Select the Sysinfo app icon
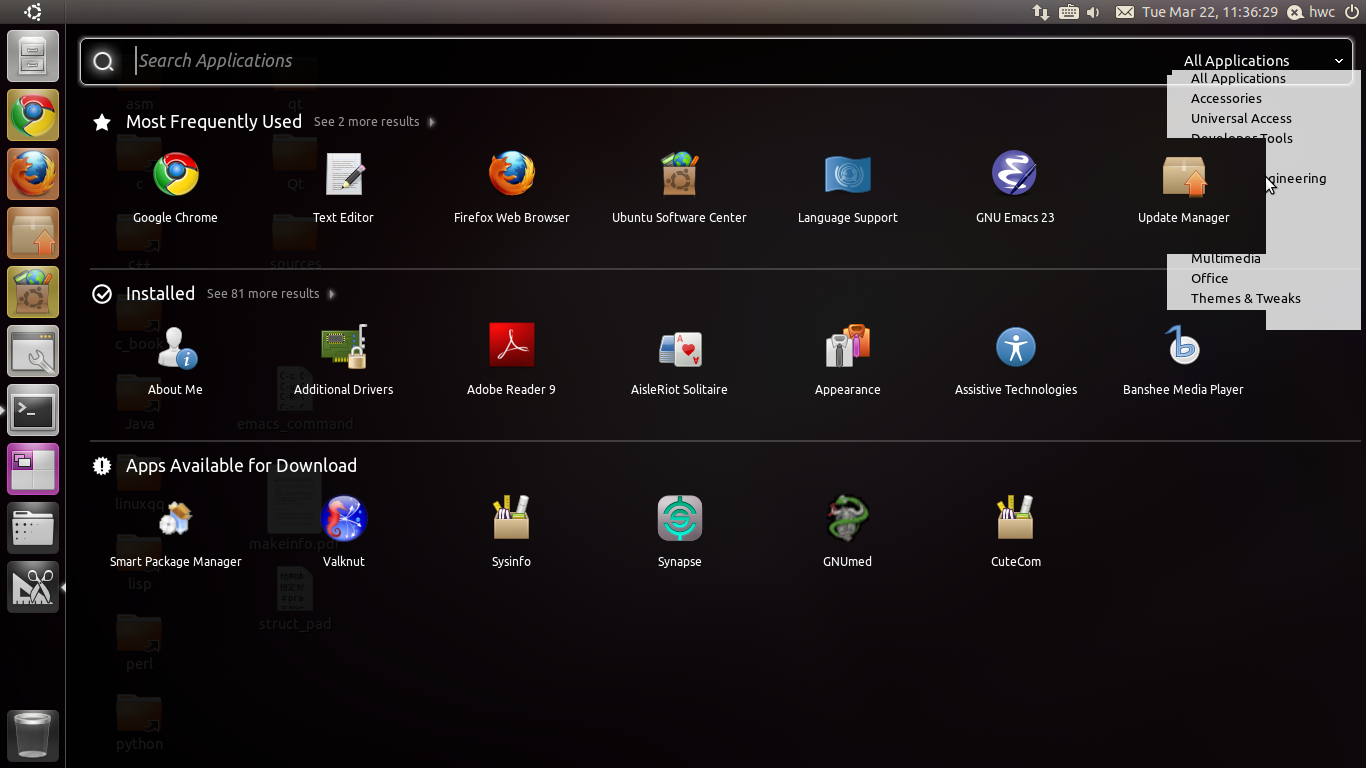The height and width of the screenshot is (768, 1366). pos(511,519)
